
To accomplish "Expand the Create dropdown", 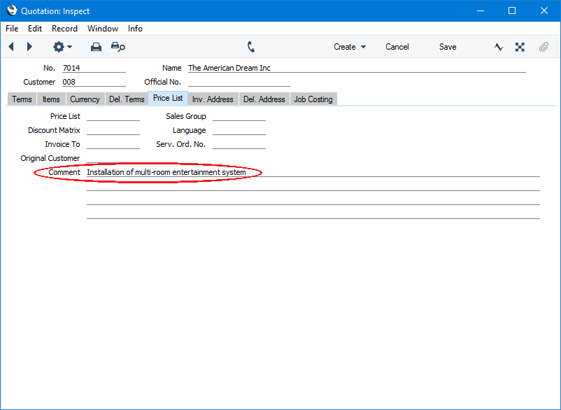I will [350, 47].
